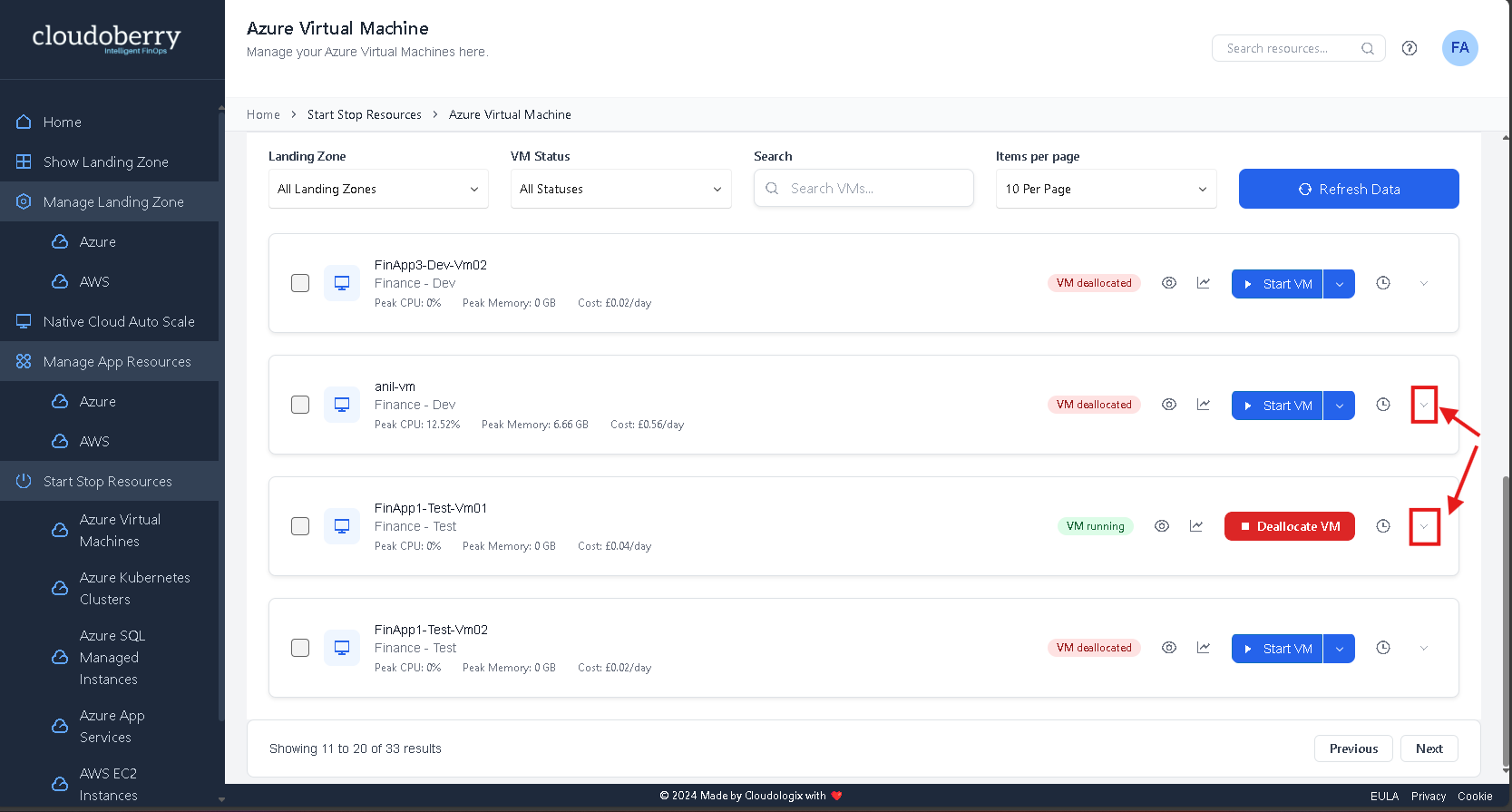Screen dimensions: 1512x812
Task: Open Azure Kubernetes Clusters in sidebar
Action: [x=109, y=588]
